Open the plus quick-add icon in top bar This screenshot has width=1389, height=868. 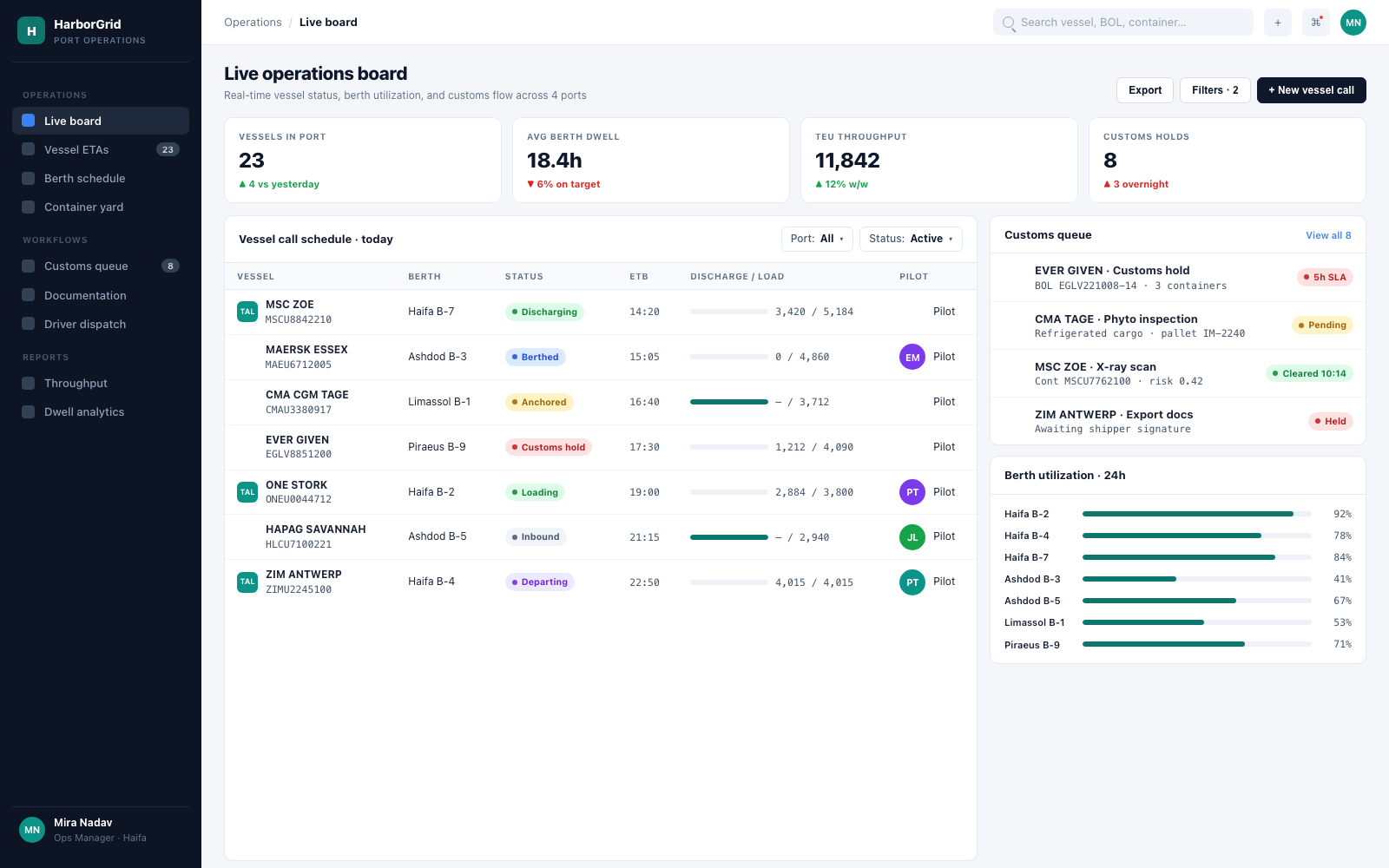tap(1278, 23)
